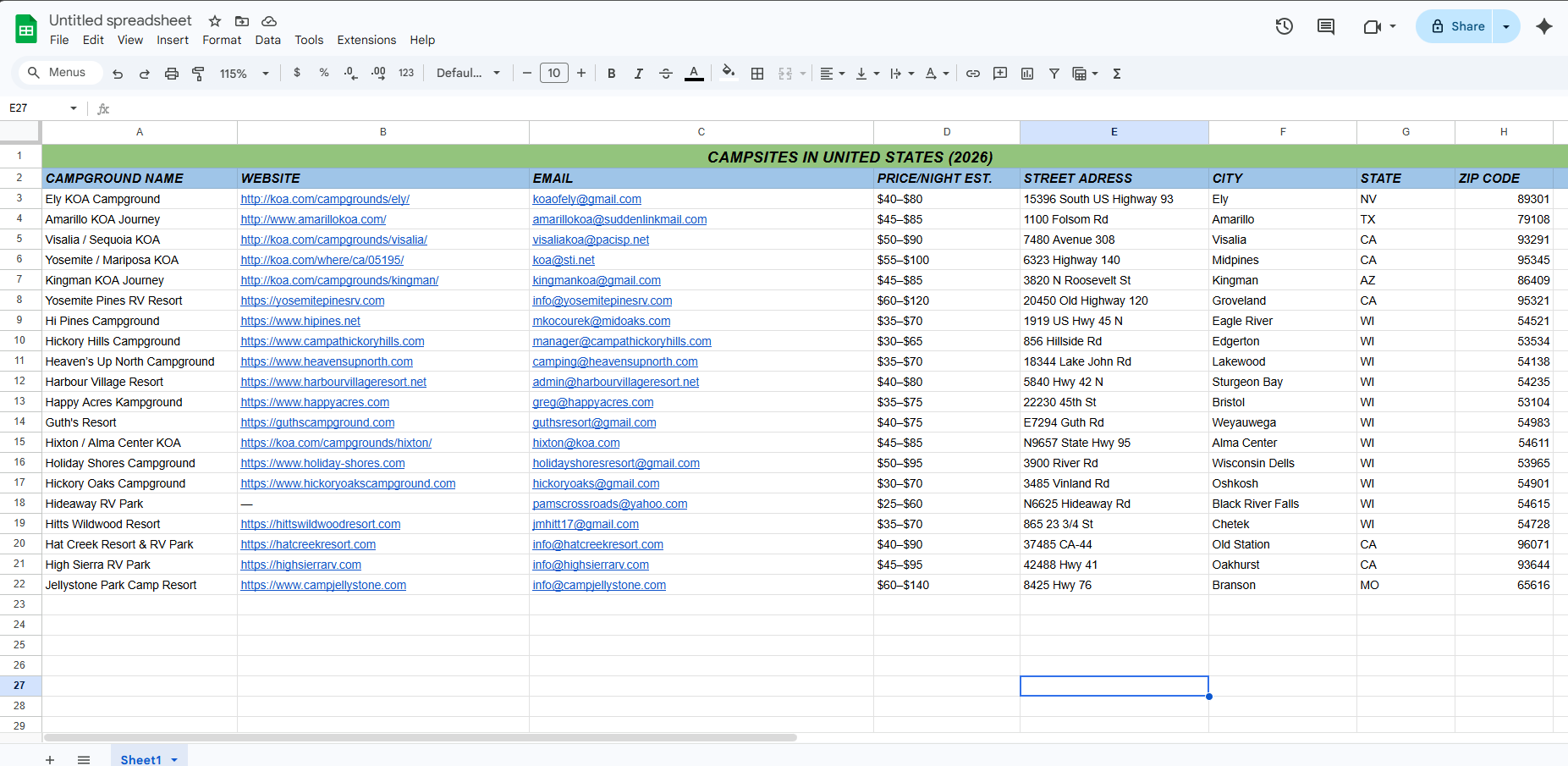Open the Extensions menu

click(366, 40)
